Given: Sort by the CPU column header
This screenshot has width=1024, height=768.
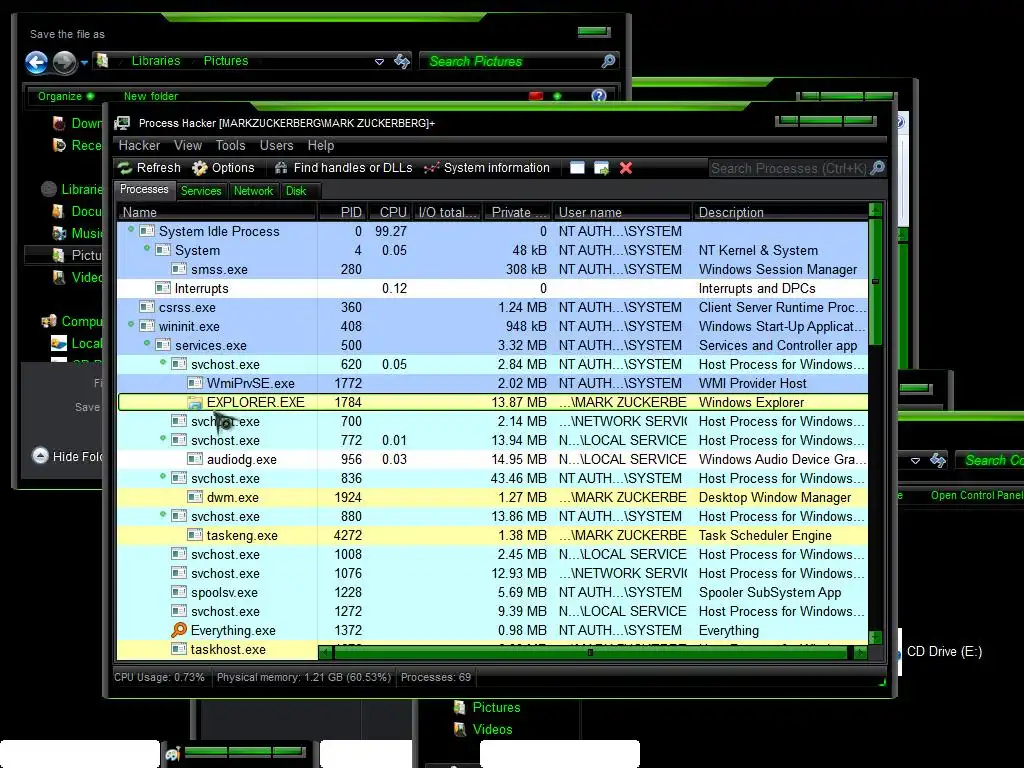Looking at the screenshot, I should (390, 212).
